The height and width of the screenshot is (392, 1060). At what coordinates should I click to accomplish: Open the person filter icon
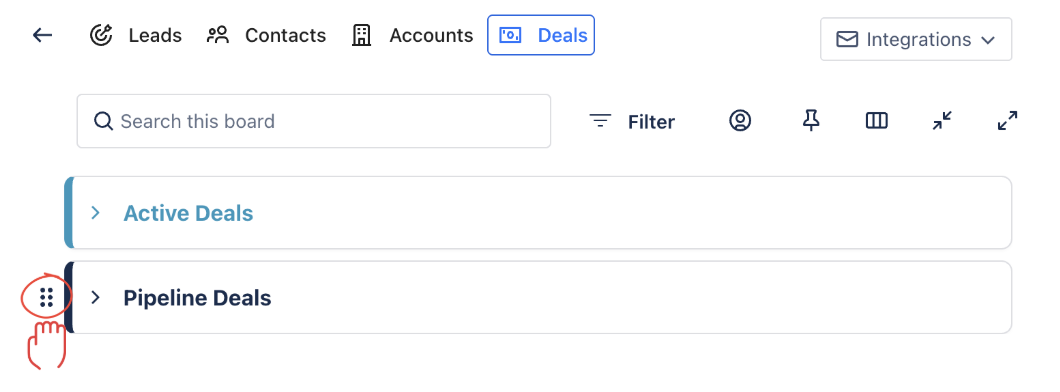740,121
